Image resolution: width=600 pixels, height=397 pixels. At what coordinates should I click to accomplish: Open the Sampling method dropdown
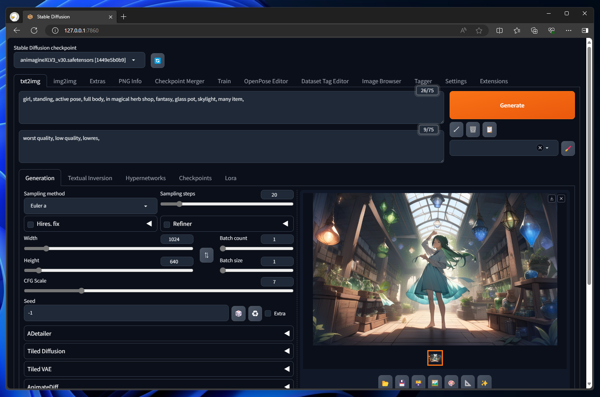click(x=90, y=206)
